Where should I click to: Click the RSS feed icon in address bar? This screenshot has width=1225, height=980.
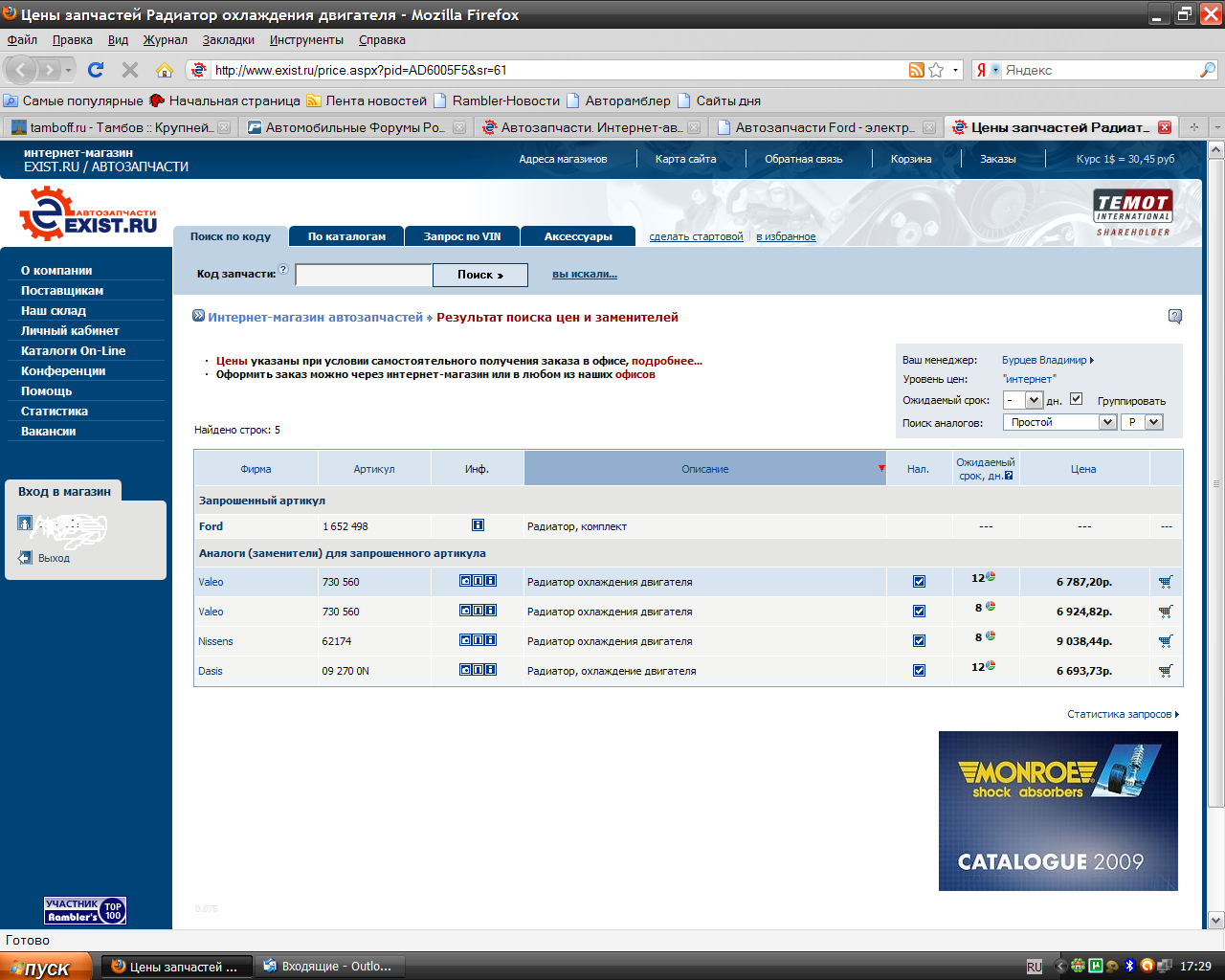point(916,70)
